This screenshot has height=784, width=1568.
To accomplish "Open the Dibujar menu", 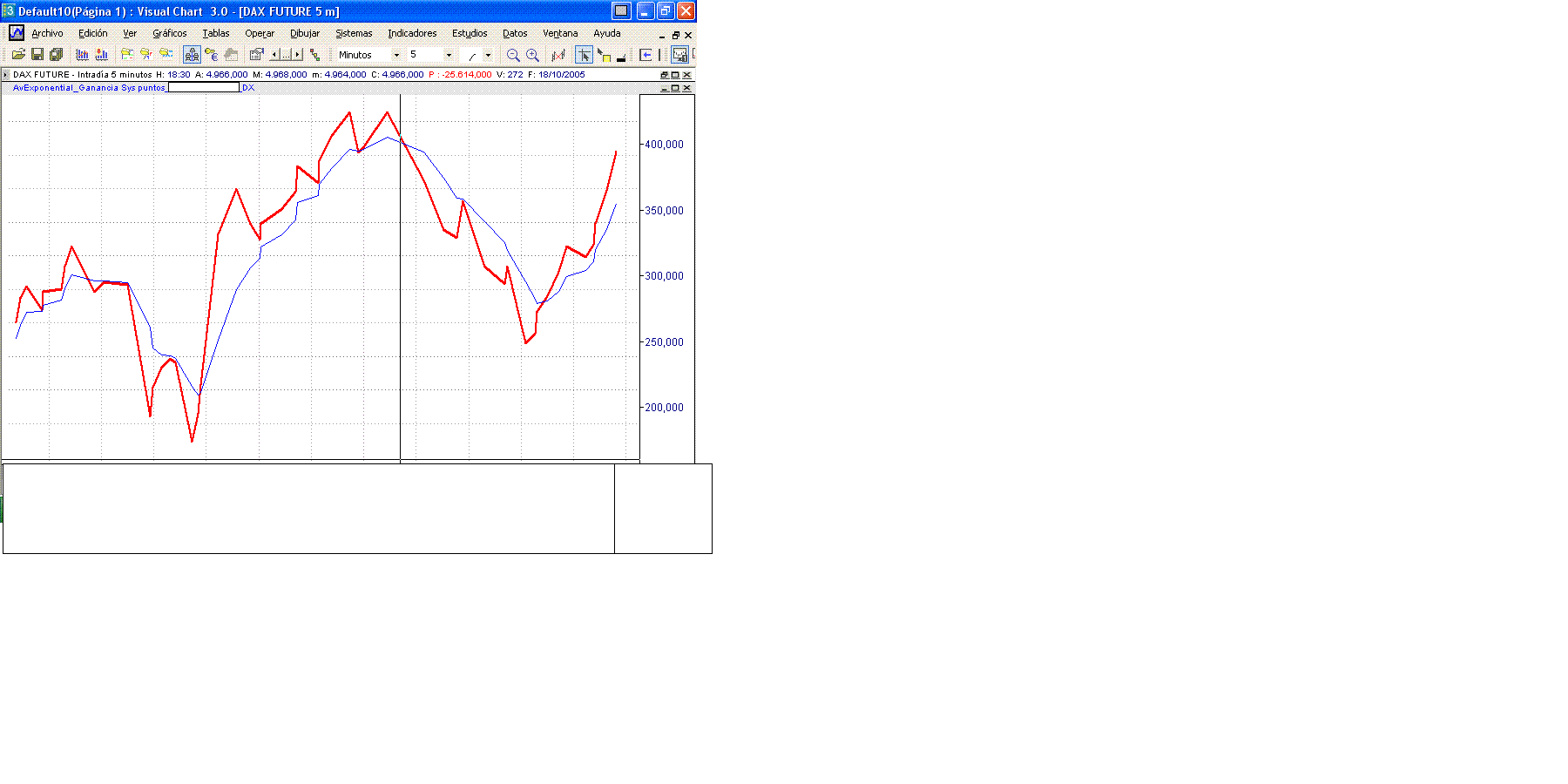I will pyautogui.click(x=305, y=33).
